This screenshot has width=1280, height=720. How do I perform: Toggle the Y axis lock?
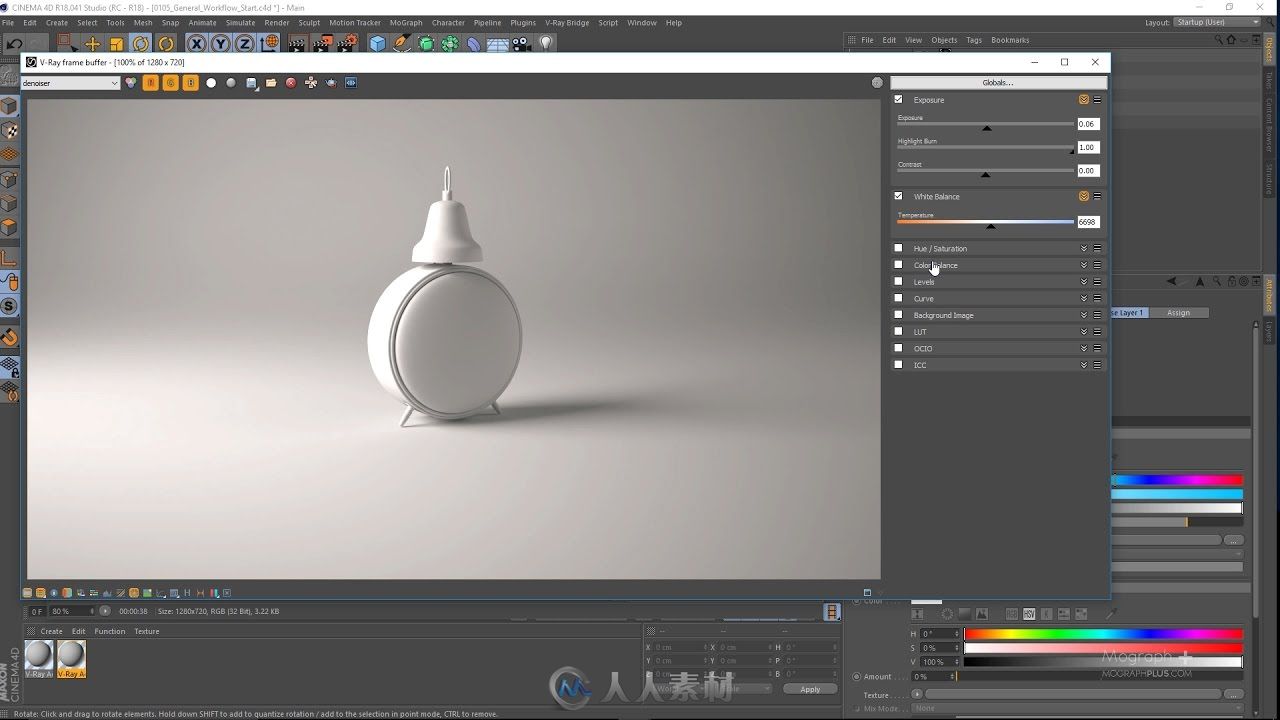click(x=221, y=43)
